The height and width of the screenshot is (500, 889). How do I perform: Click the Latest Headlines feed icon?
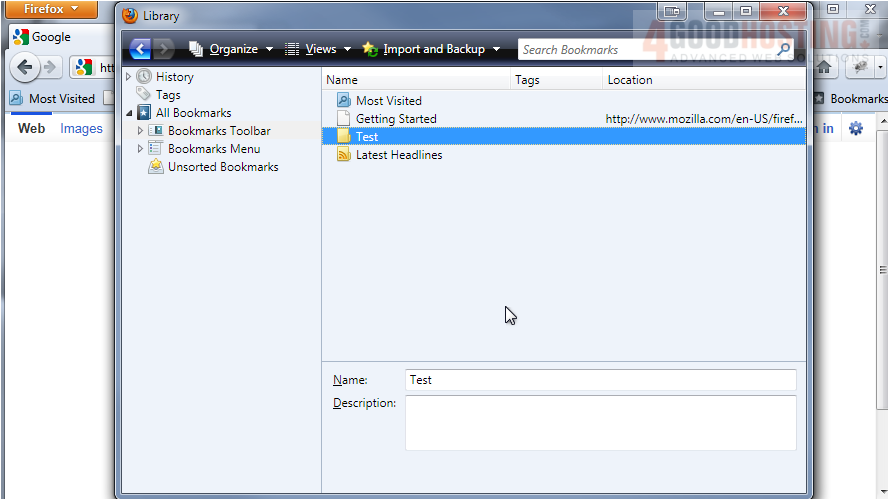point(344,155)
